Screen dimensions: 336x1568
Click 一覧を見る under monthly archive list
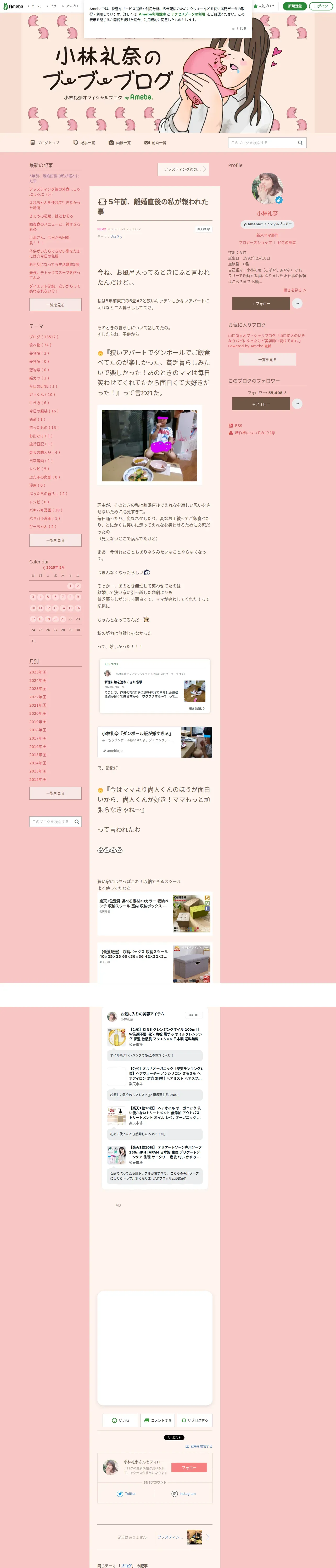[x=55, y=793]
